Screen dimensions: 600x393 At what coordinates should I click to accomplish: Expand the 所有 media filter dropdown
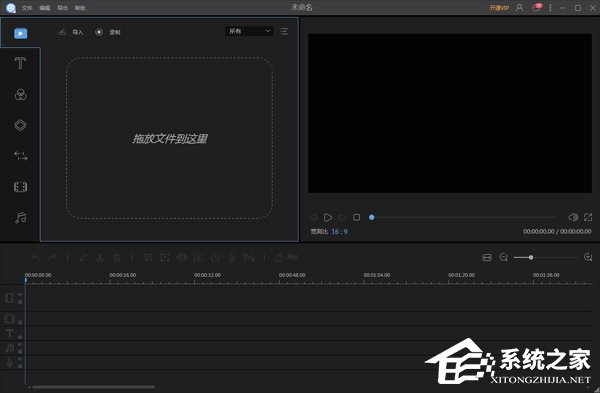249,31
